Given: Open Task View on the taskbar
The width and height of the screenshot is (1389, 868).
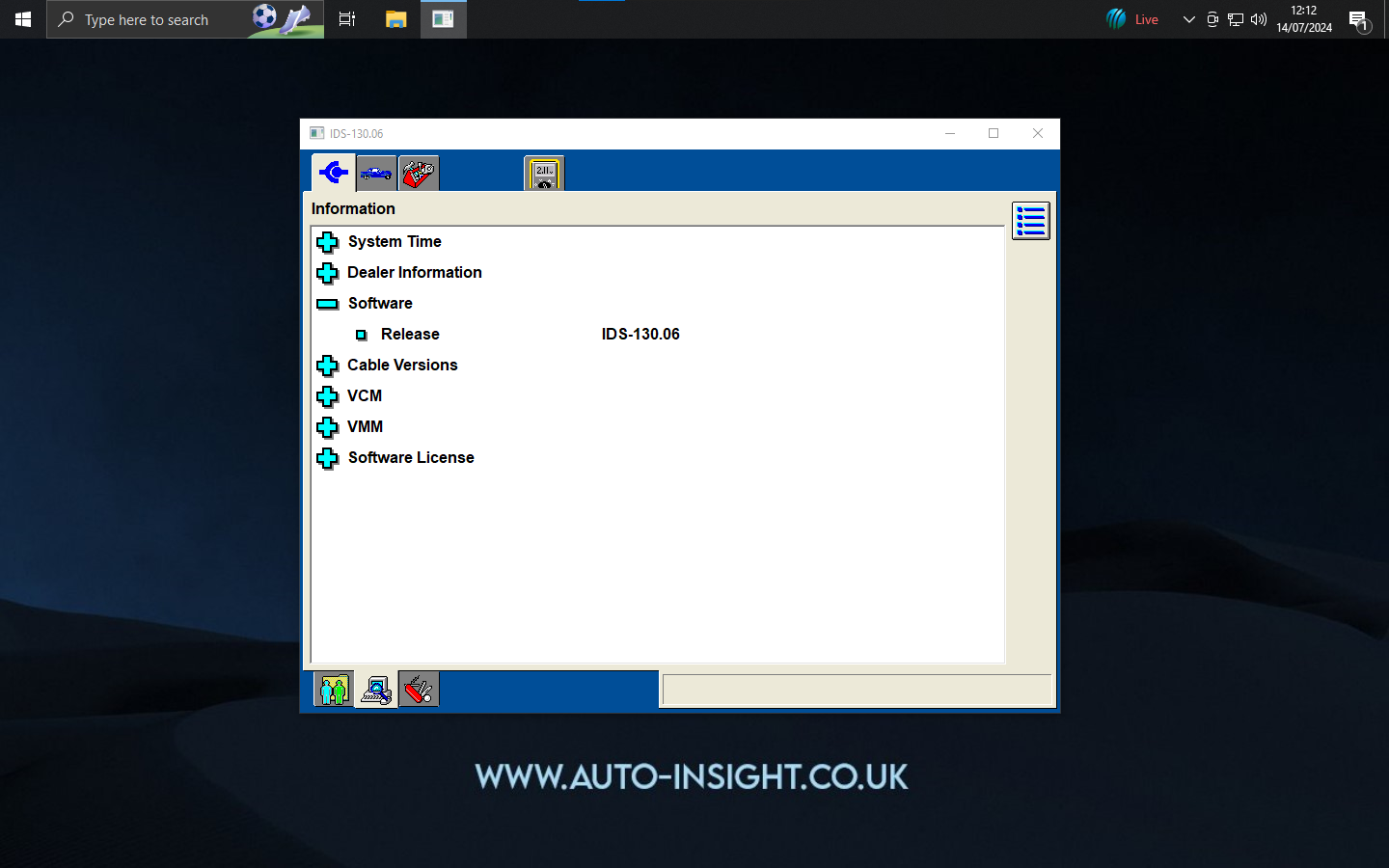Looking at the screenshot, I should click(x=347, y=19).
